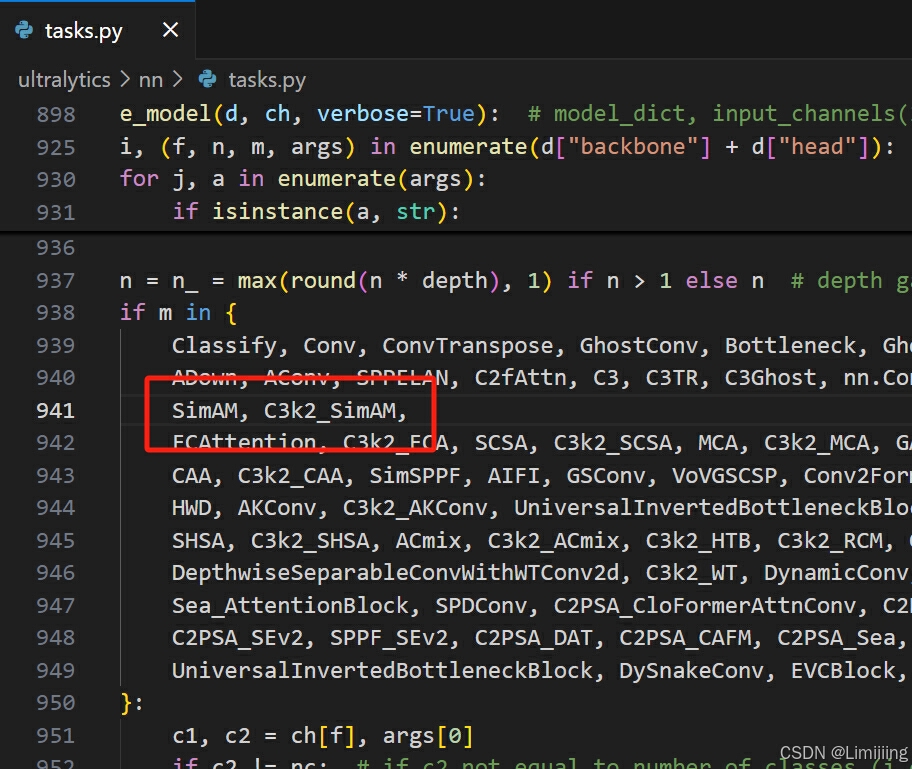Image resolution: width=912 pixels, height=769 pixels.
Task: Click C3k2_AKConv on line 944
Action: pos(415,508)
